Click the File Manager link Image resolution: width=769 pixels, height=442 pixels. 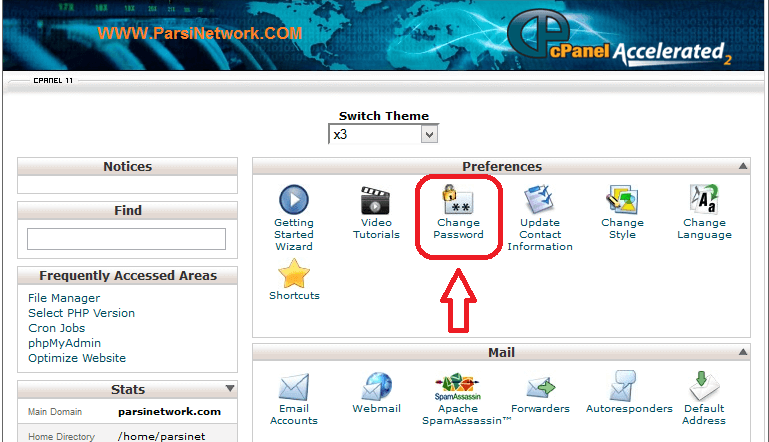pyautogui.click(x=64, y=298)
